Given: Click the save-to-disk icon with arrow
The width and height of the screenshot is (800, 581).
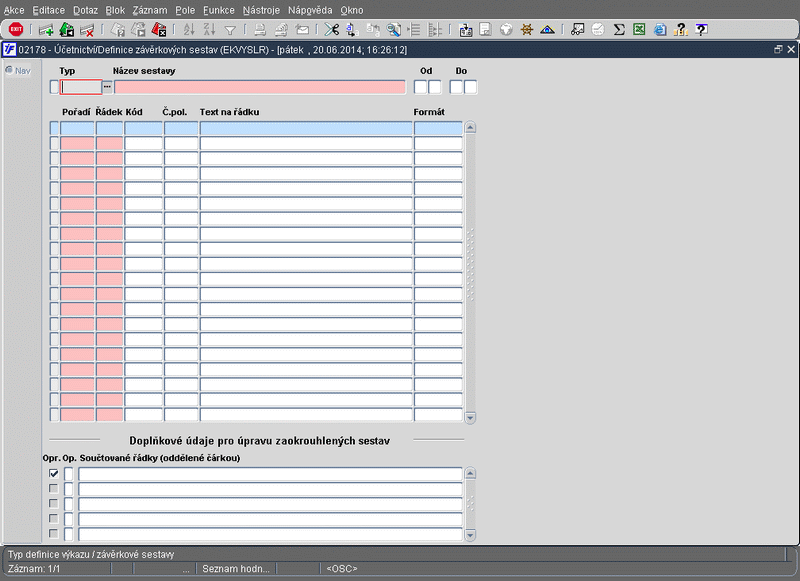Looking at the screenshot, I should tap(465, 30).
